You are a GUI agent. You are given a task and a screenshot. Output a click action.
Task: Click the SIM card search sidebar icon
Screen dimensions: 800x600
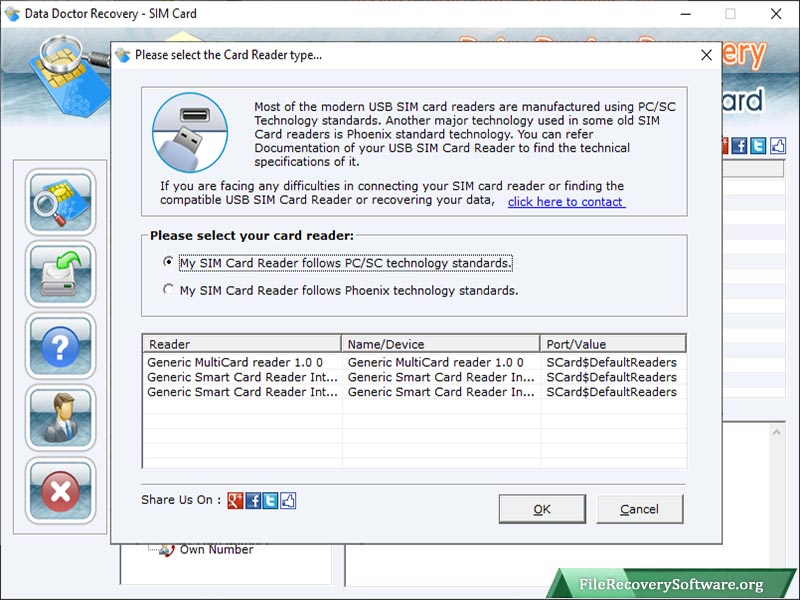(x=61, y=202)
